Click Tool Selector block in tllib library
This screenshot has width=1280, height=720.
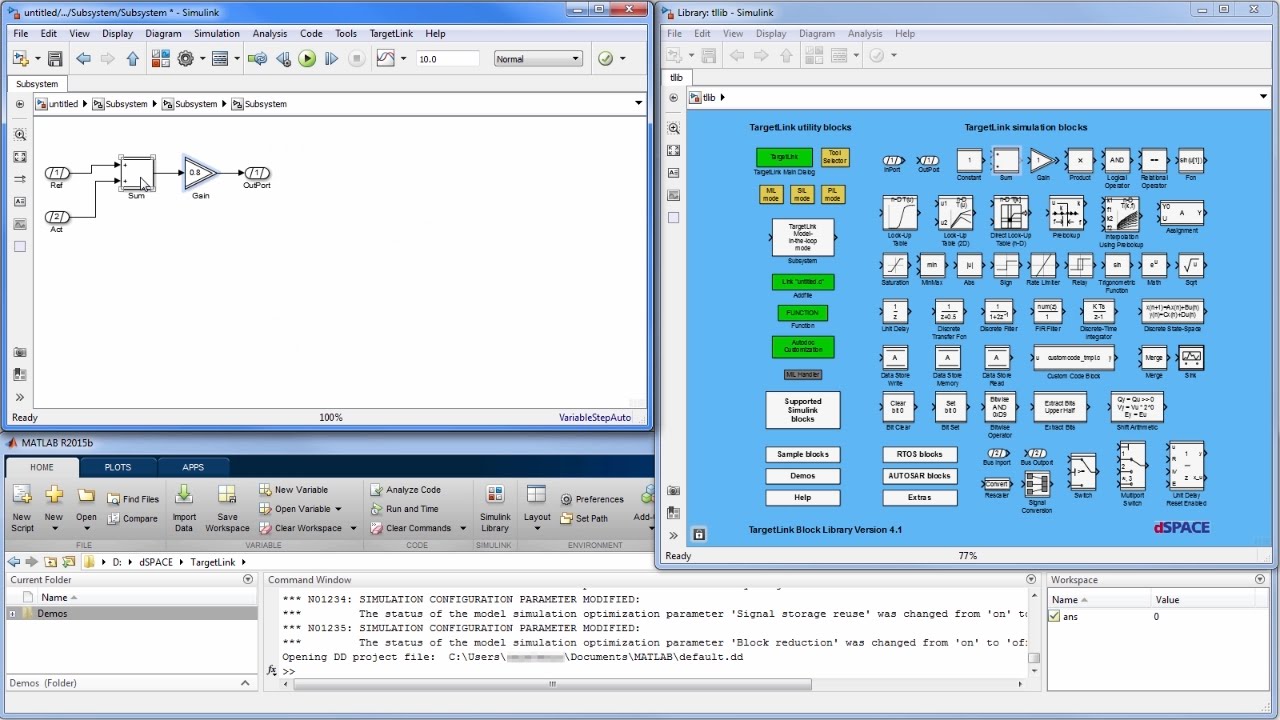click(x=835, y=157)
